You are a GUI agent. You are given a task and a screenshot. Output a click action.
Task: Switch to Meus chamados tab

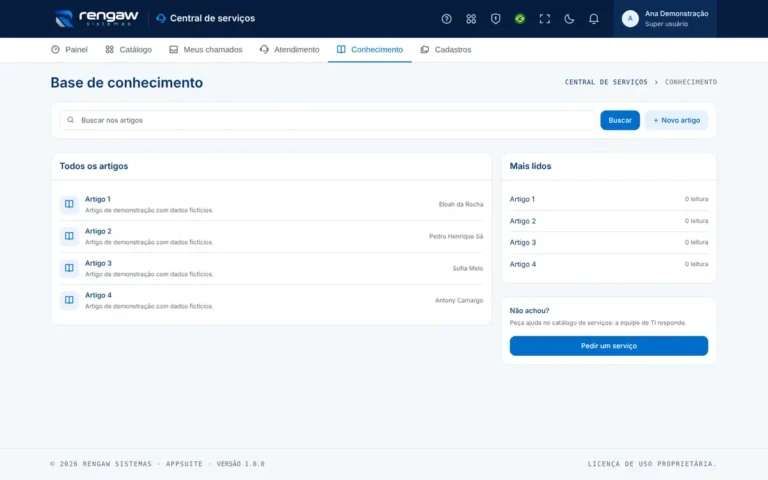point(206,49)
